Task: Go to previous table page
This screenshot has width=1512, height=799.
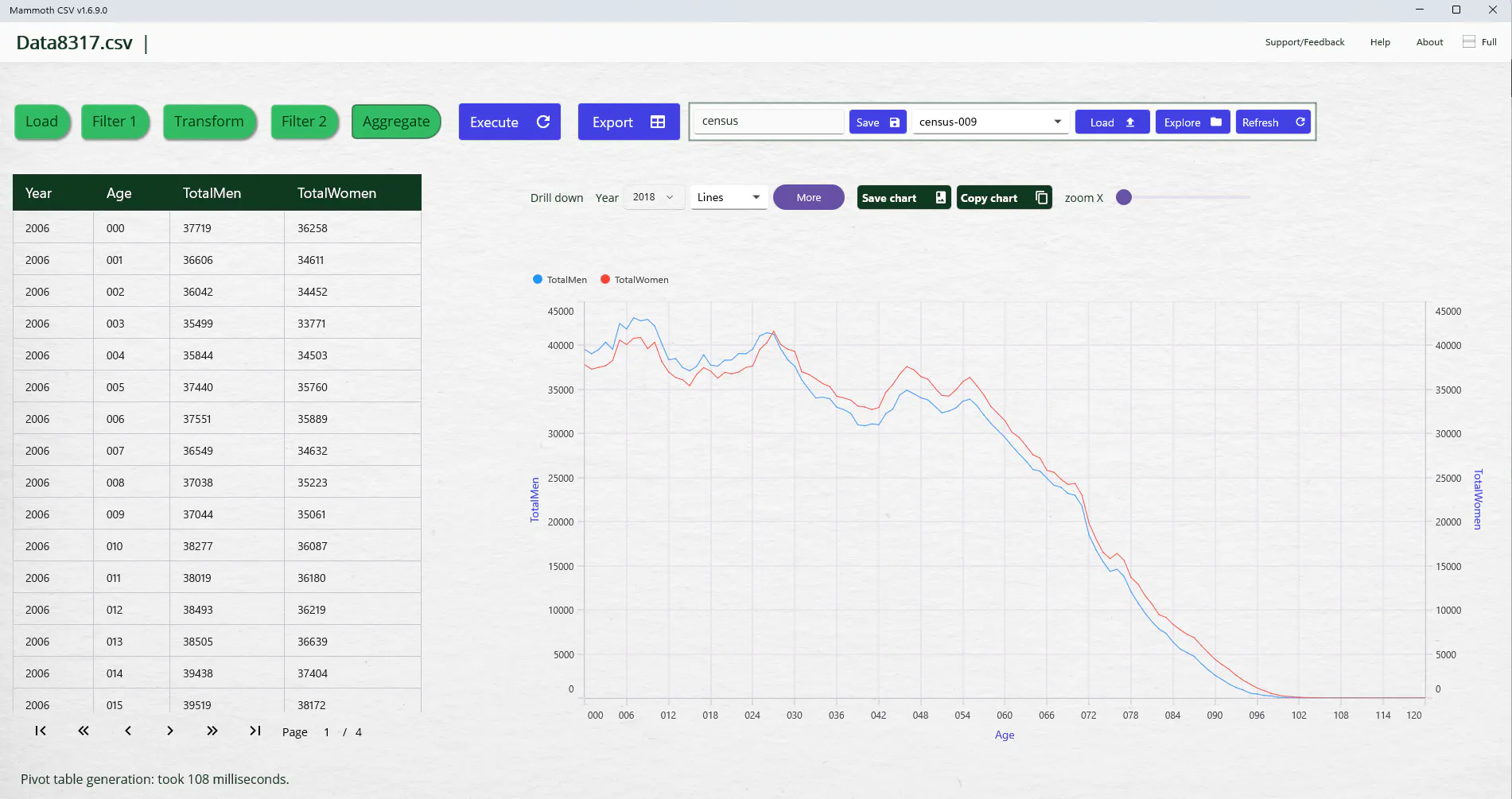Action: pos(128,731)
